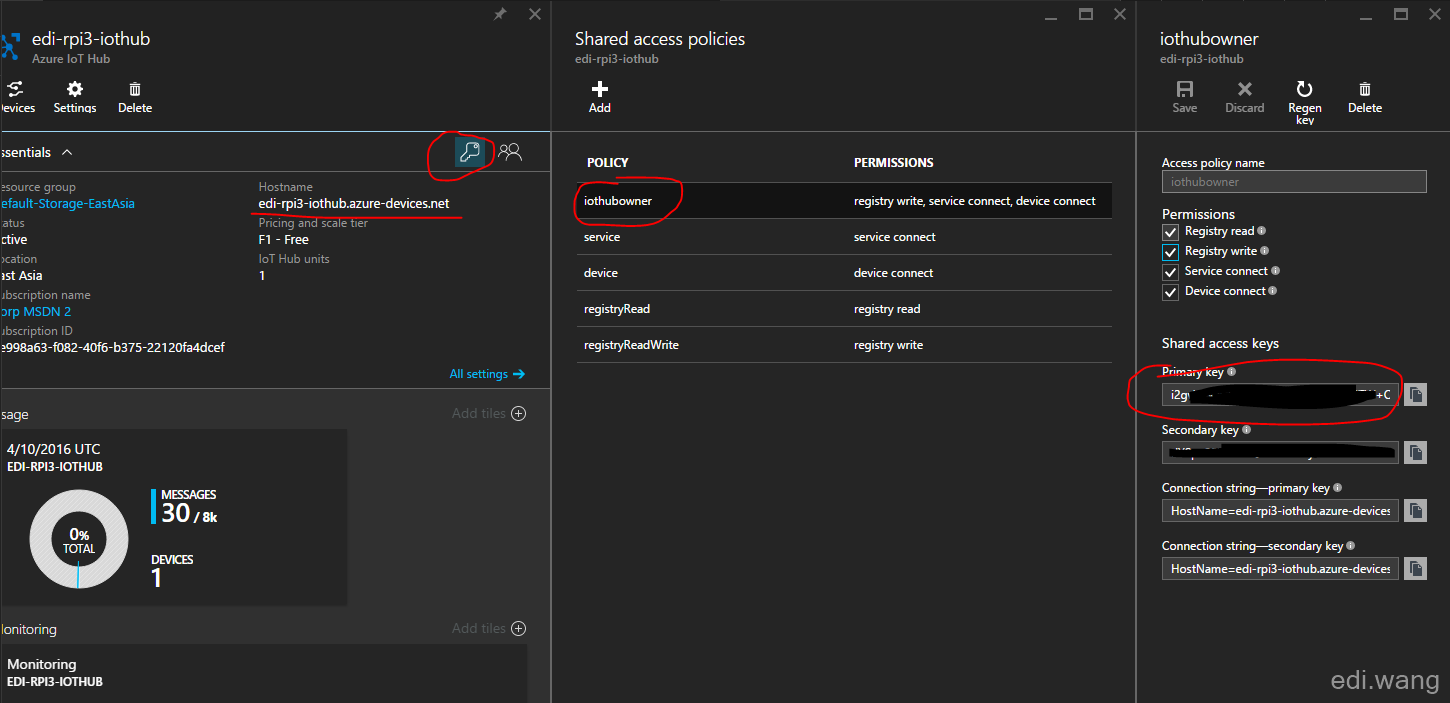
Task: Click the F1 - Free pricing tier value
Action: (x=284, y=240)
